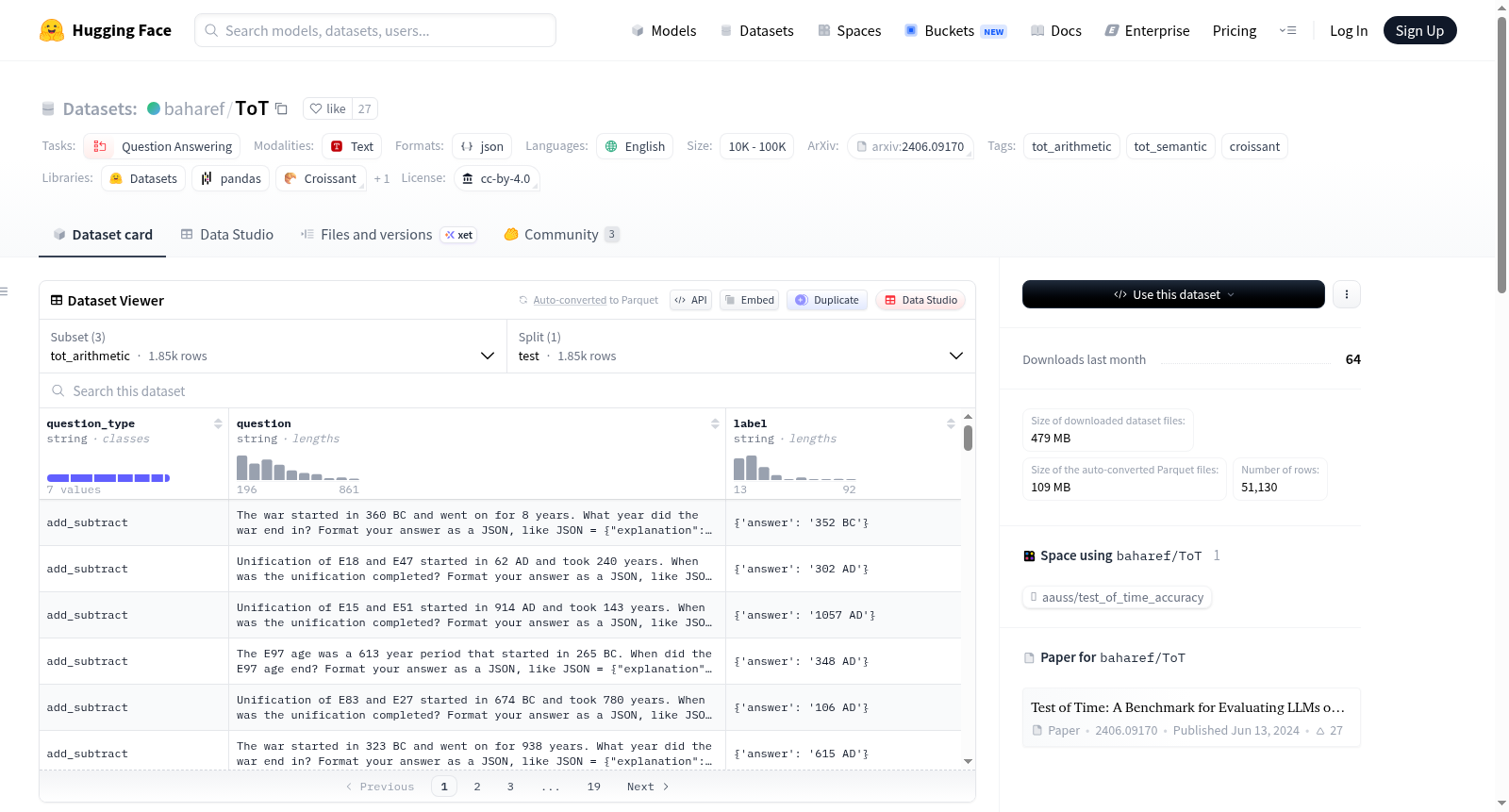1509x812 pixels.
Task: Click the question_type classes distribution bar
Action: point(108,478)
